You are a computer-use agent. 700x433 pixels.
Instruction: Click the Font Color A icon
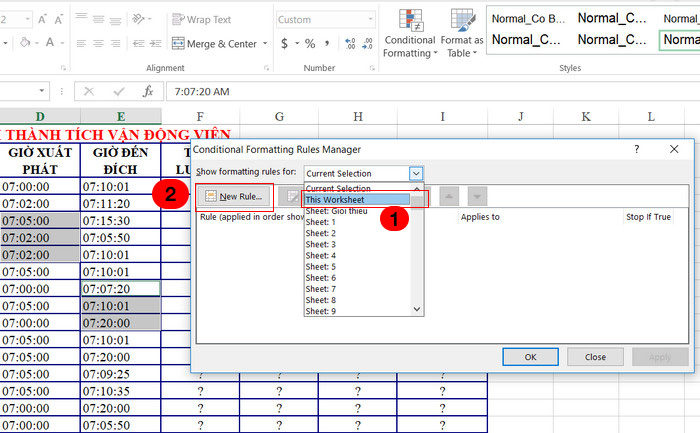pyautogui.click(x=50, y=42)
